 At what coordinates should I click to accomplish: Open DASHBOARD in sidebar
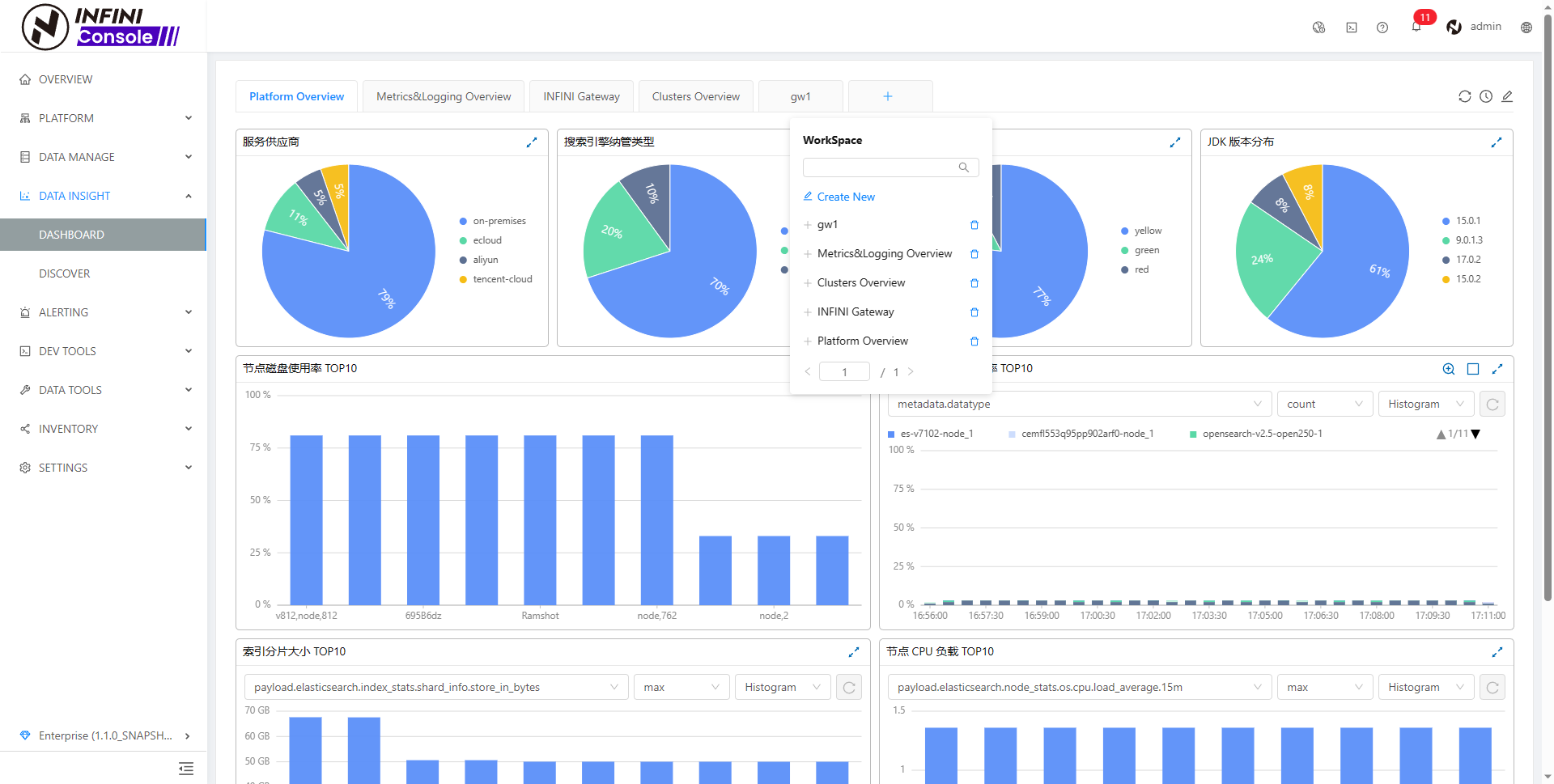point(104,235)
